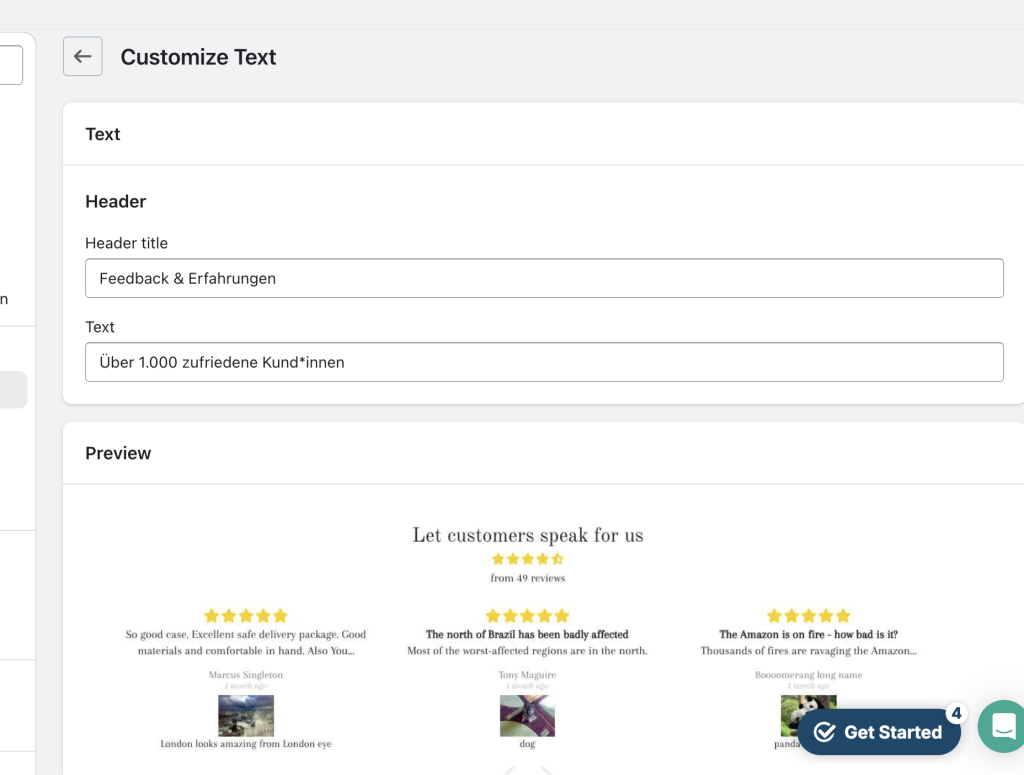Click the highlighted sidebar item on the left
This screenshot has height=775, width=1024.
click(13, 390)
